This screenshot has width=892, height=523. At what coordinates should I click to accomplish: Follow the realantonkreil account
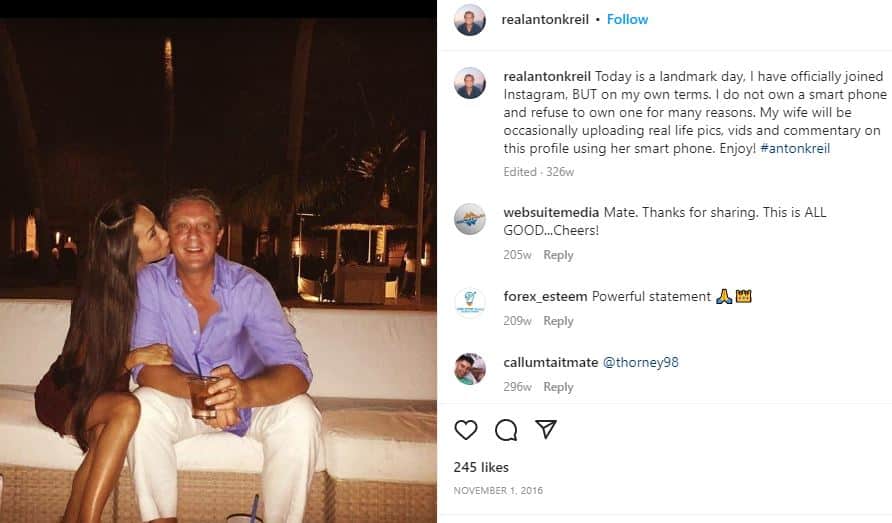[627, 19]
